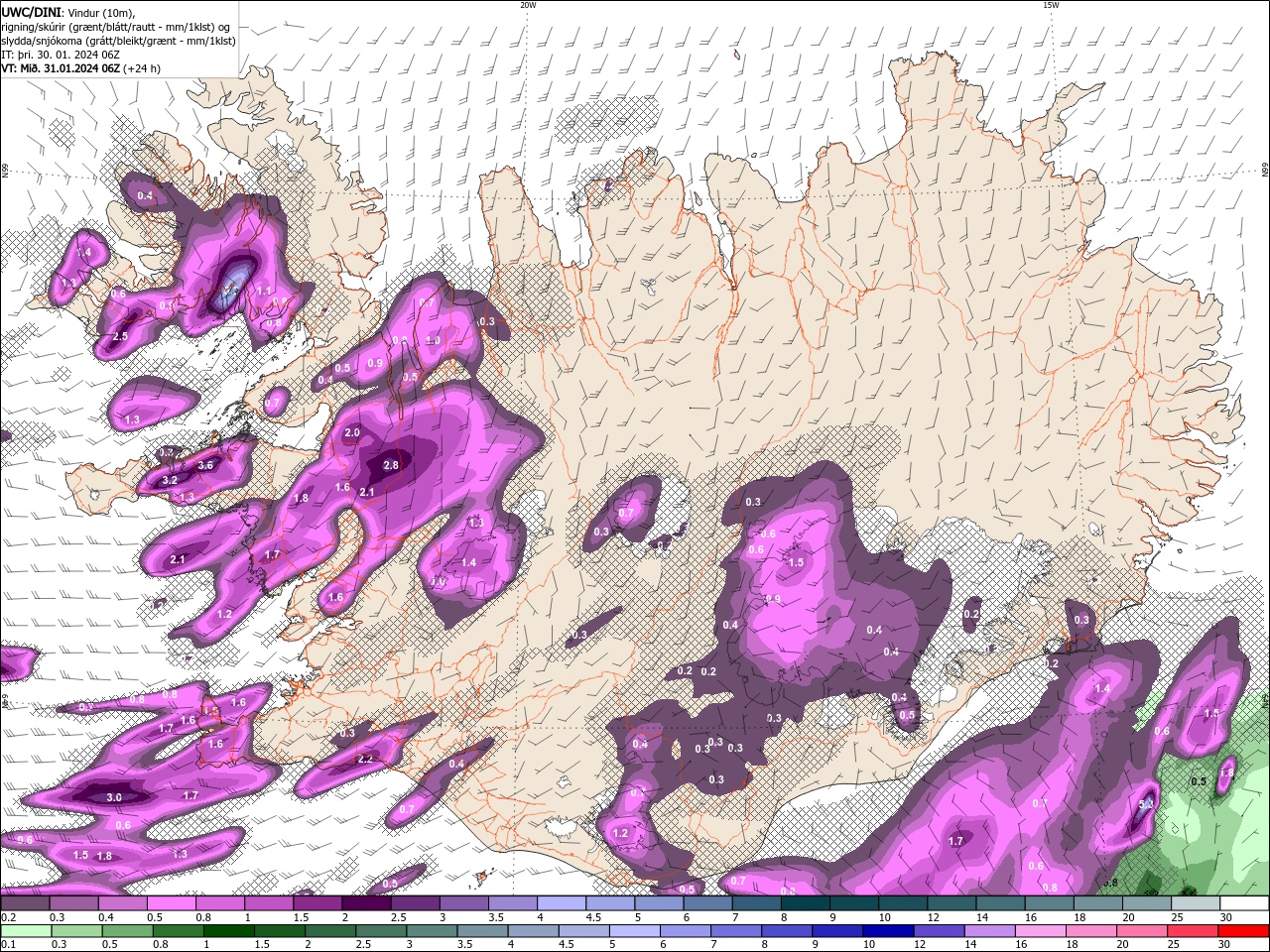Select the 30 label at the end of the red legend row
The height and width of the screenshot is (952, 1270).
click(x=1226, y=944)
